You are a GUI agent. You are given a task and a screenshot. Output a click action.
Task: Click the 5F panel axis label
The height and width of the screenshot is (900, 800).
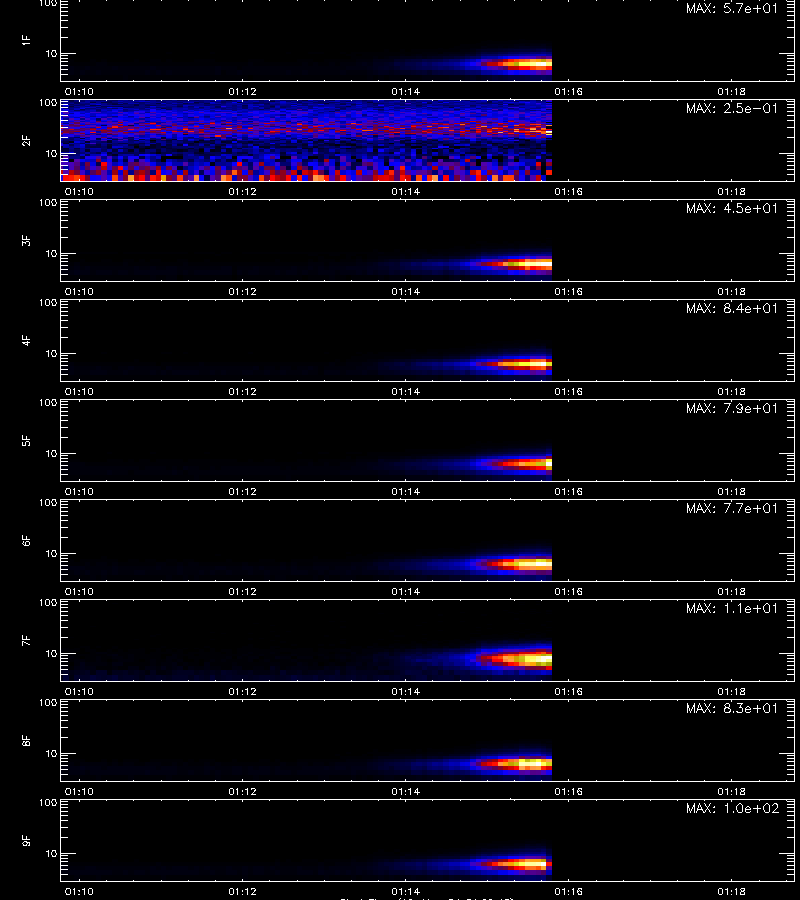coord(26,441)
